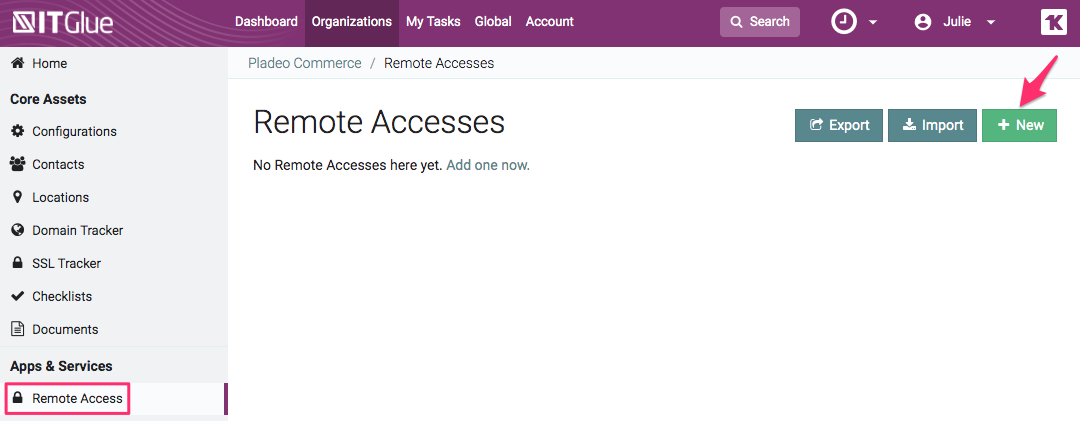Click the Kaseya K icon
This screenshot has width=1080, height=421.
(x=1054, y=22)
